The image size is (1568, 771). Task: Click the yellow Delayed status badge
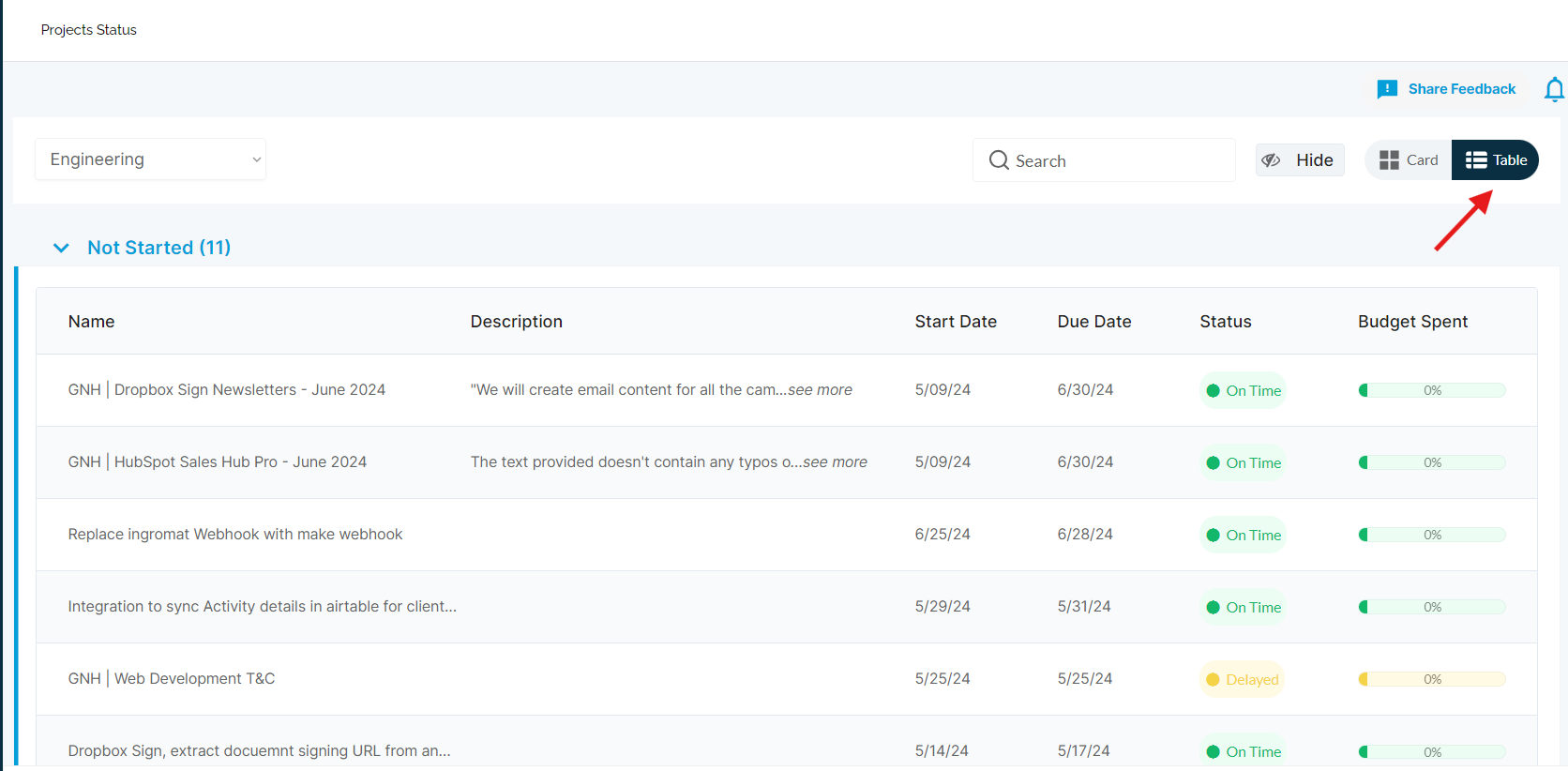pyautogui.click(x=1242, y=679)
